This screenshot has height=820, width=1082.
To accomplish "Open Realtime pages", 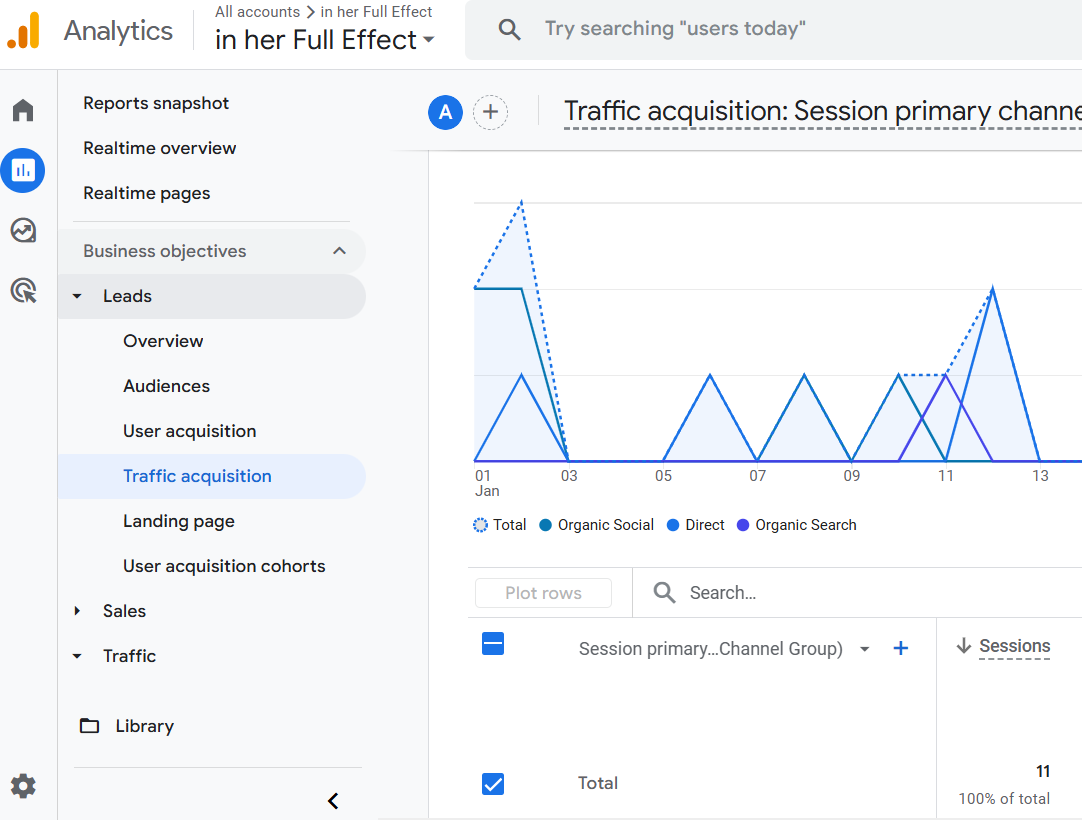I will (146, 193).
